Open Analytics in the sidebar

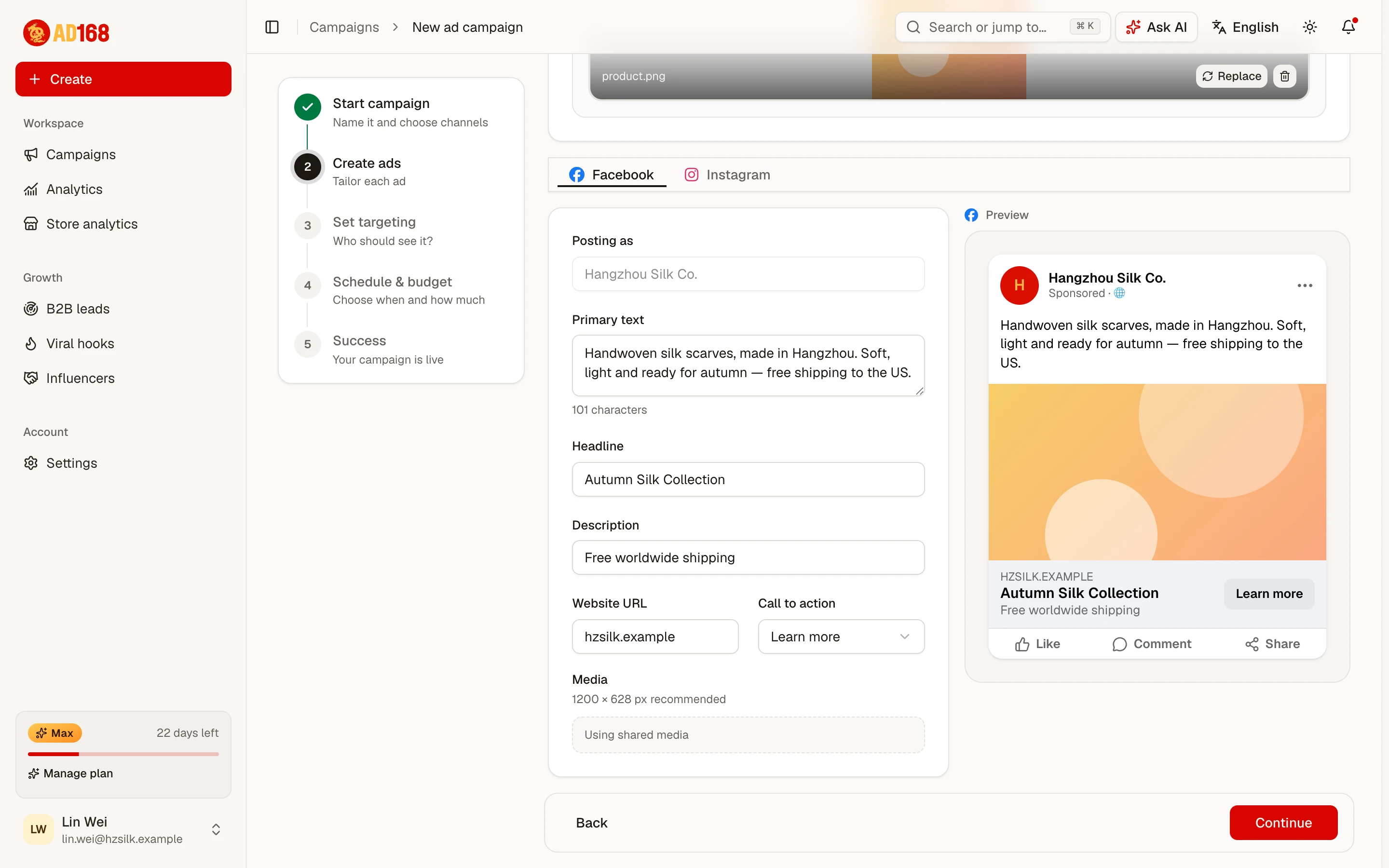(123, 189)
